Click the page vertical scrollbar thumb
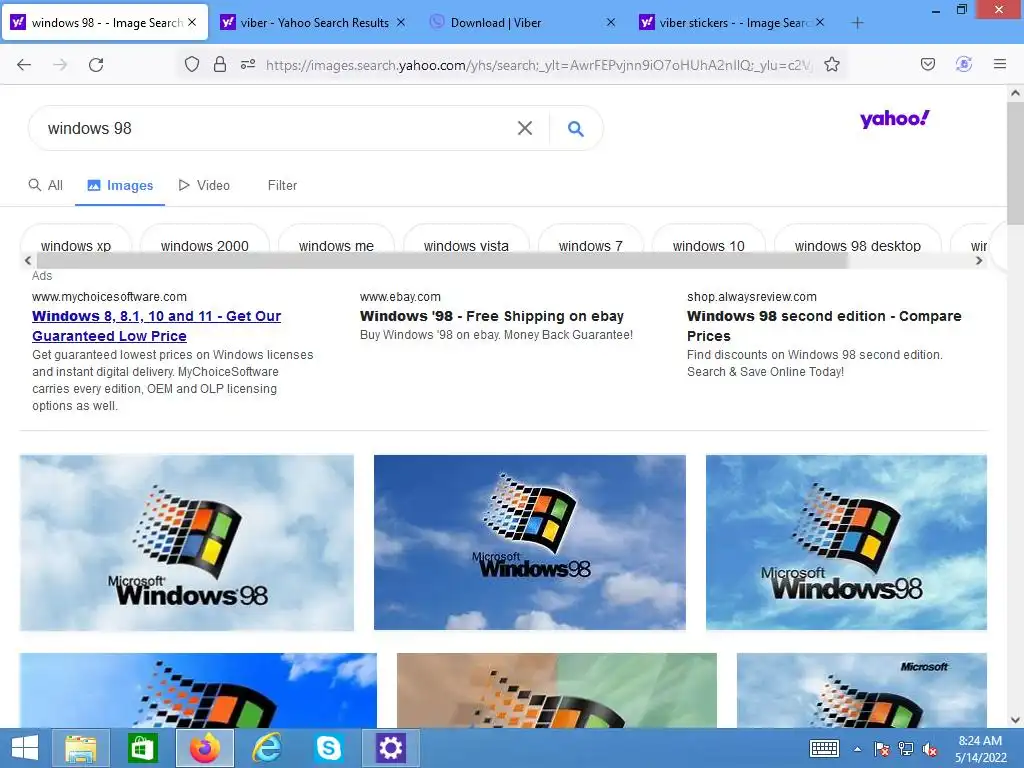Screen dimensions: 1024x768 click(1015, 163)
